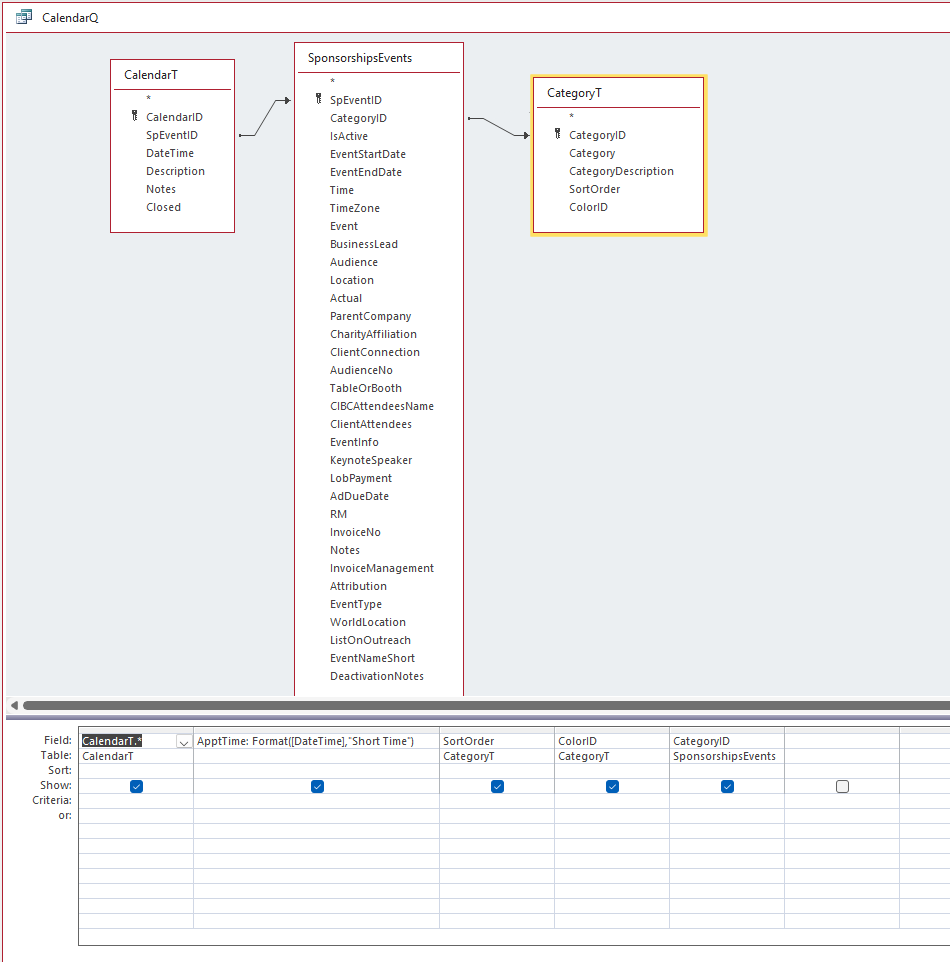Screen dimensions: 950x962
Task: Click the CalendarID primary key icon
Action: click(134, 117)
